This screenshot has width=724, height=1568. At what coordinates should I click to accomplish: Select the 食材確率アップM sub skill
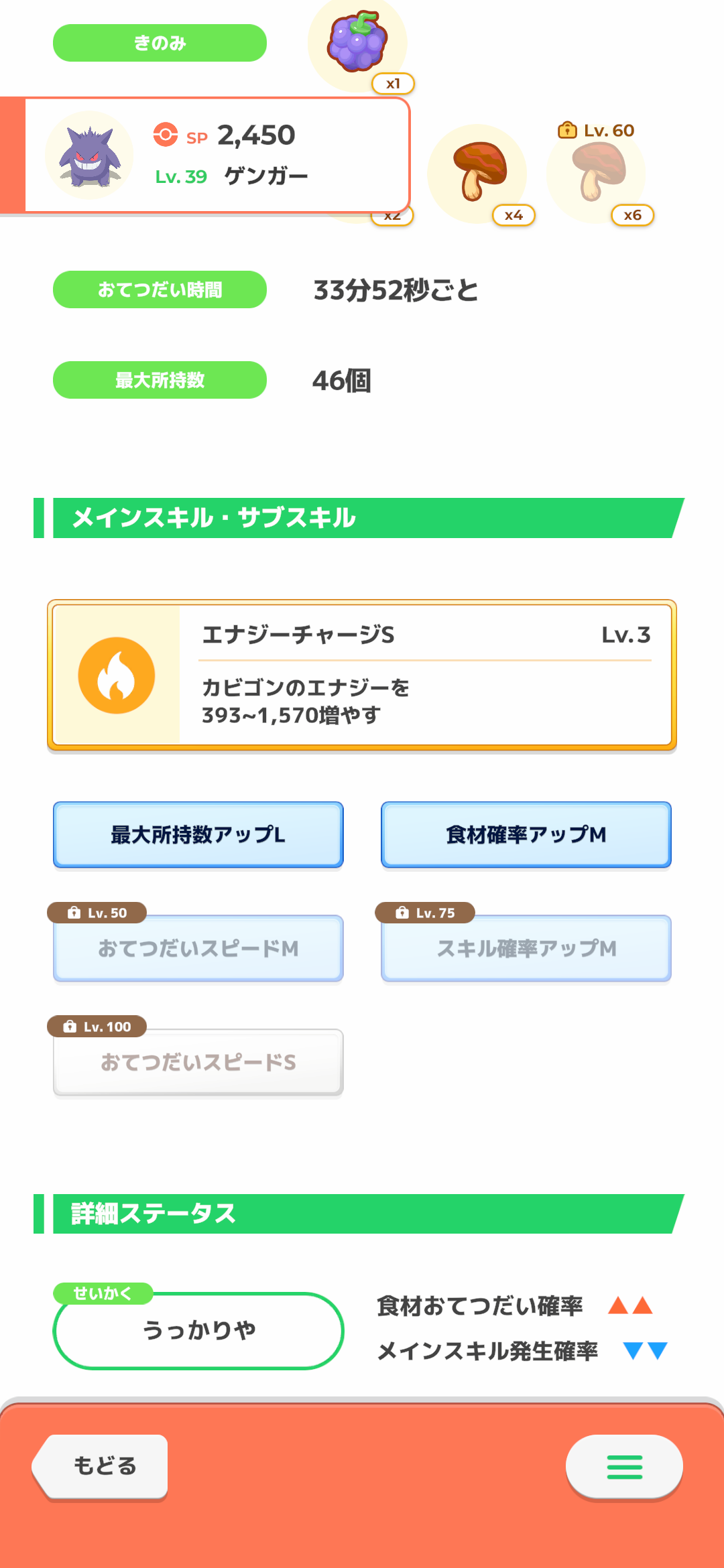tap(526, 834)
